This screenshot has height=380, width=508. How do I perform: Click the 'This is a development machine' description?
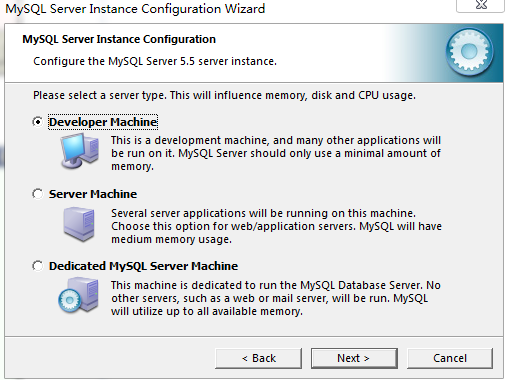(276, 153)
